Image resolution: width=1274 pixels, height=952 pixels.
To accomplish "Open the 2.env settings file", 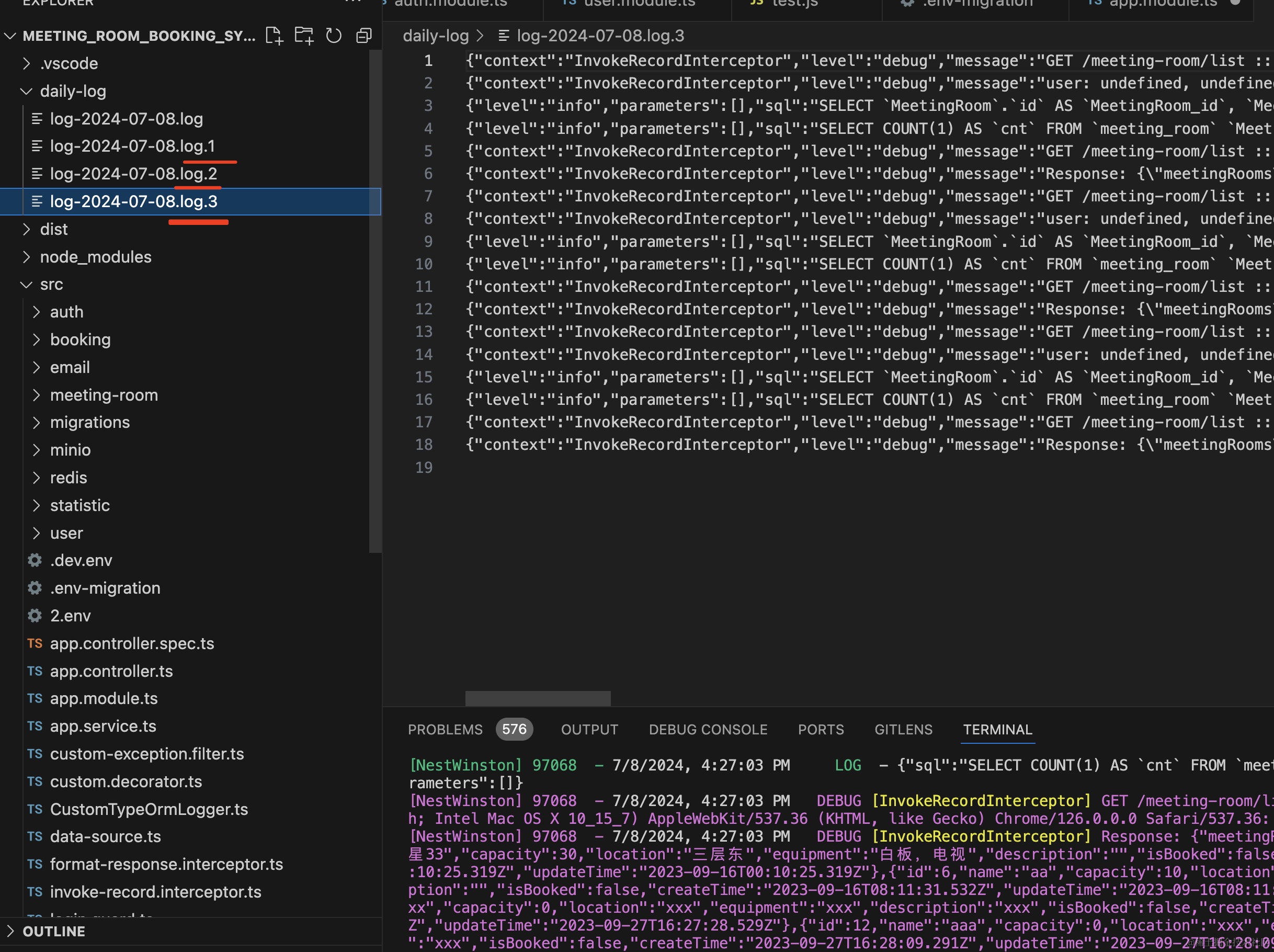I will point(70,616).
